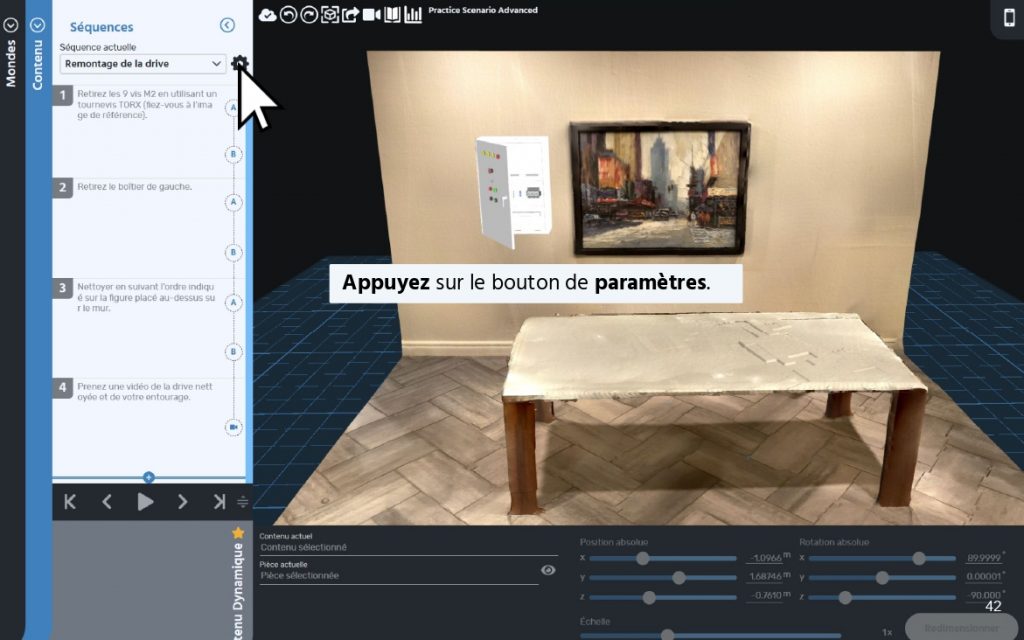Select marker B of step 1

coord(234,155)
